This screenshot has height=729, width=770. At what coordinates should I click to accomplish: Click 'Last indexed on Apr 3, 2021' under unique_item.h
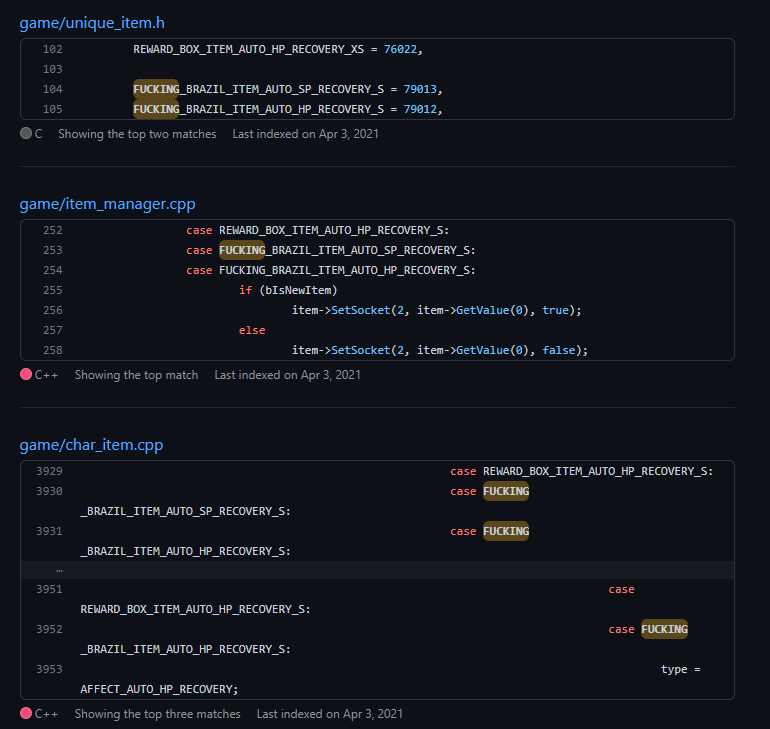point(305,134)
